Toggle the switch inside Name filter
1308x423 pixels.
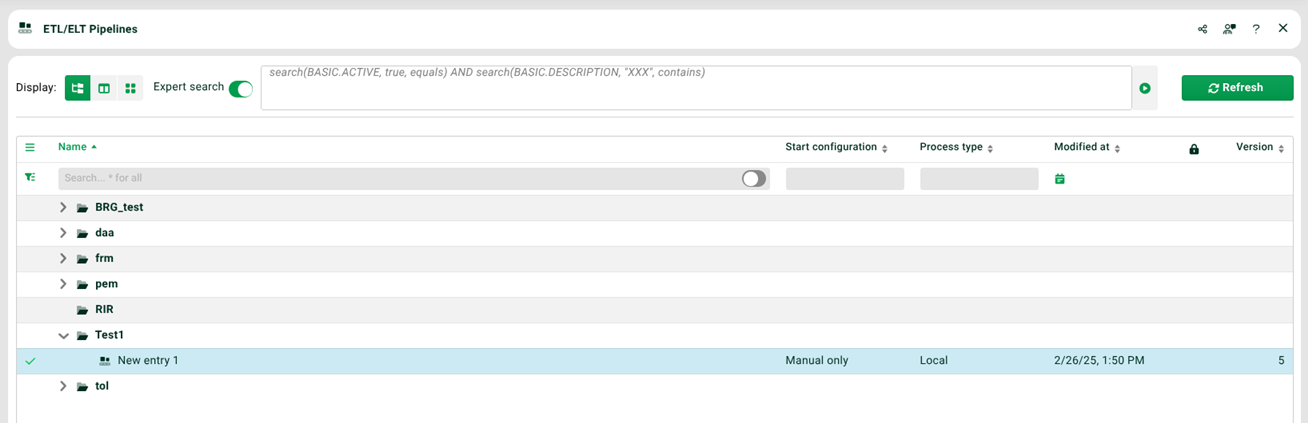[754, 178]
